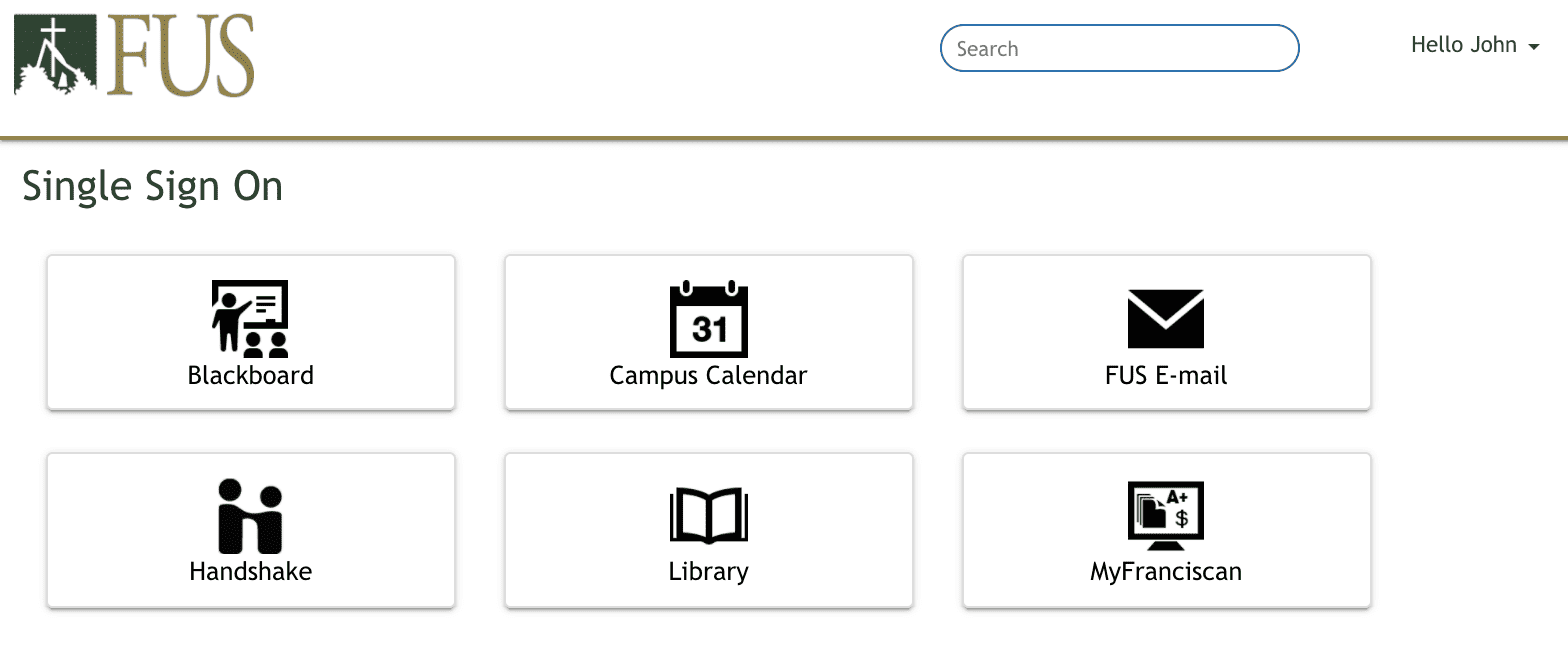
Task: Click the FUS logo in the header
Action: 134,55
